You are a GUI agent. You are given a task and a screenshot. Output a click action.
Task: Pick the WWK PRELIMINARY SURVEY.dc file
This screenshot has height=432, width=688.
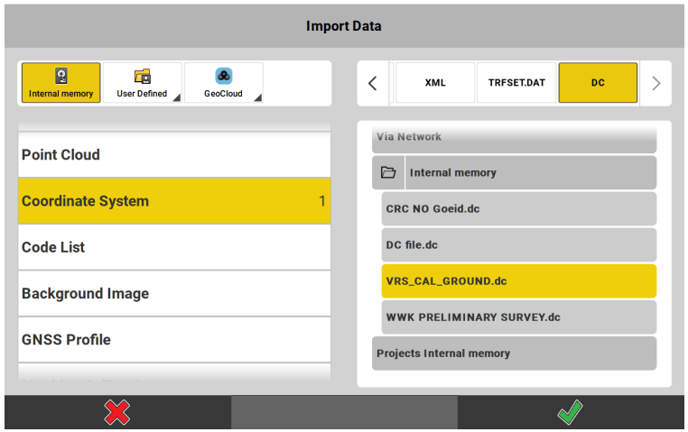(518, 317)
